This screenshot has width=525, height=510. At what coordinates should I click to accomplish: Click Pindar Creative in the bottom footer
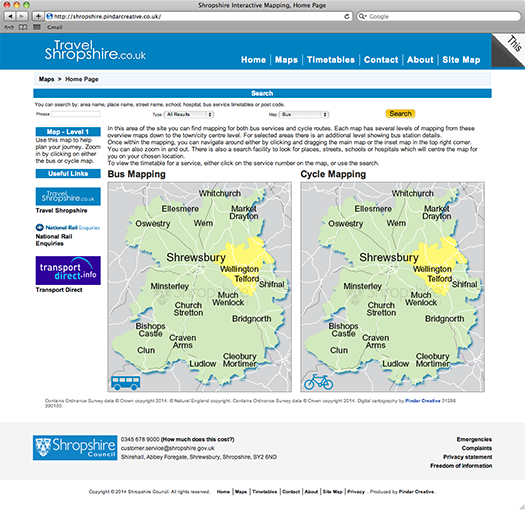click(x=417, y=492)
